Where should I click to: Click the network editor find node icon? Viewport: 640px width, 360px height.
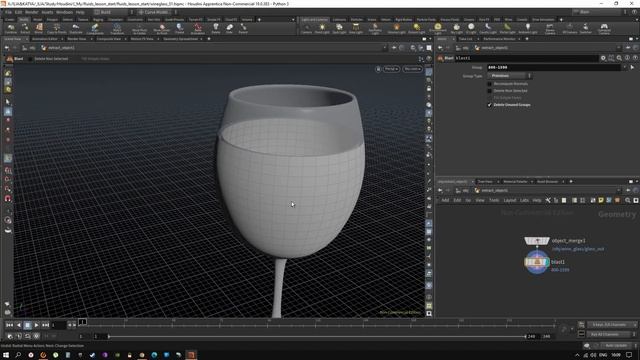(628, 200)
